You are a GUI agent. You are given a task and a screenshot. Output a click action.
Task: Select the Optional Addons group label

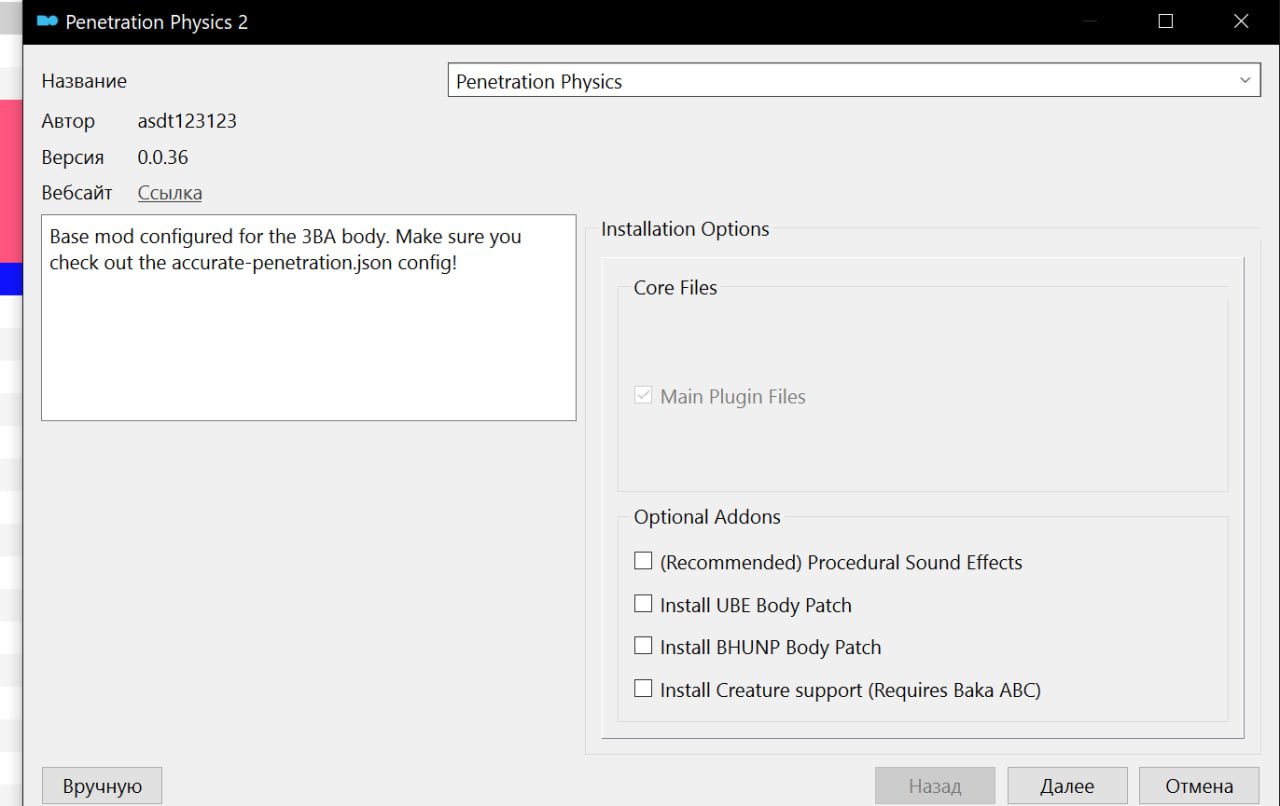point(707,517)
